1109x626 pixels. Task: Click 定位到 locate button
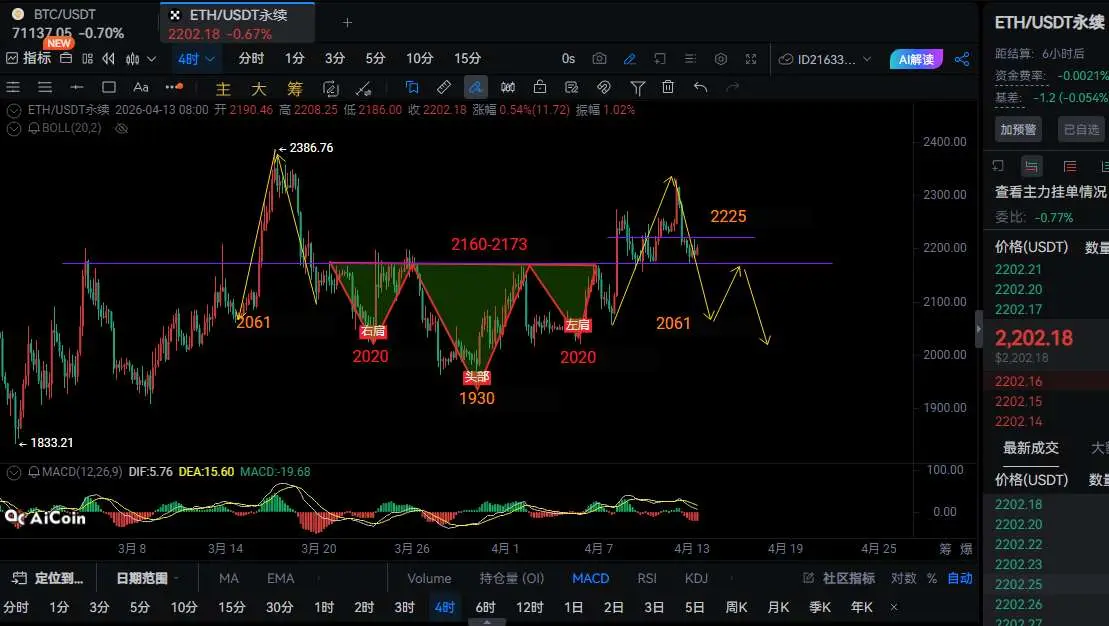pos(49,579)
